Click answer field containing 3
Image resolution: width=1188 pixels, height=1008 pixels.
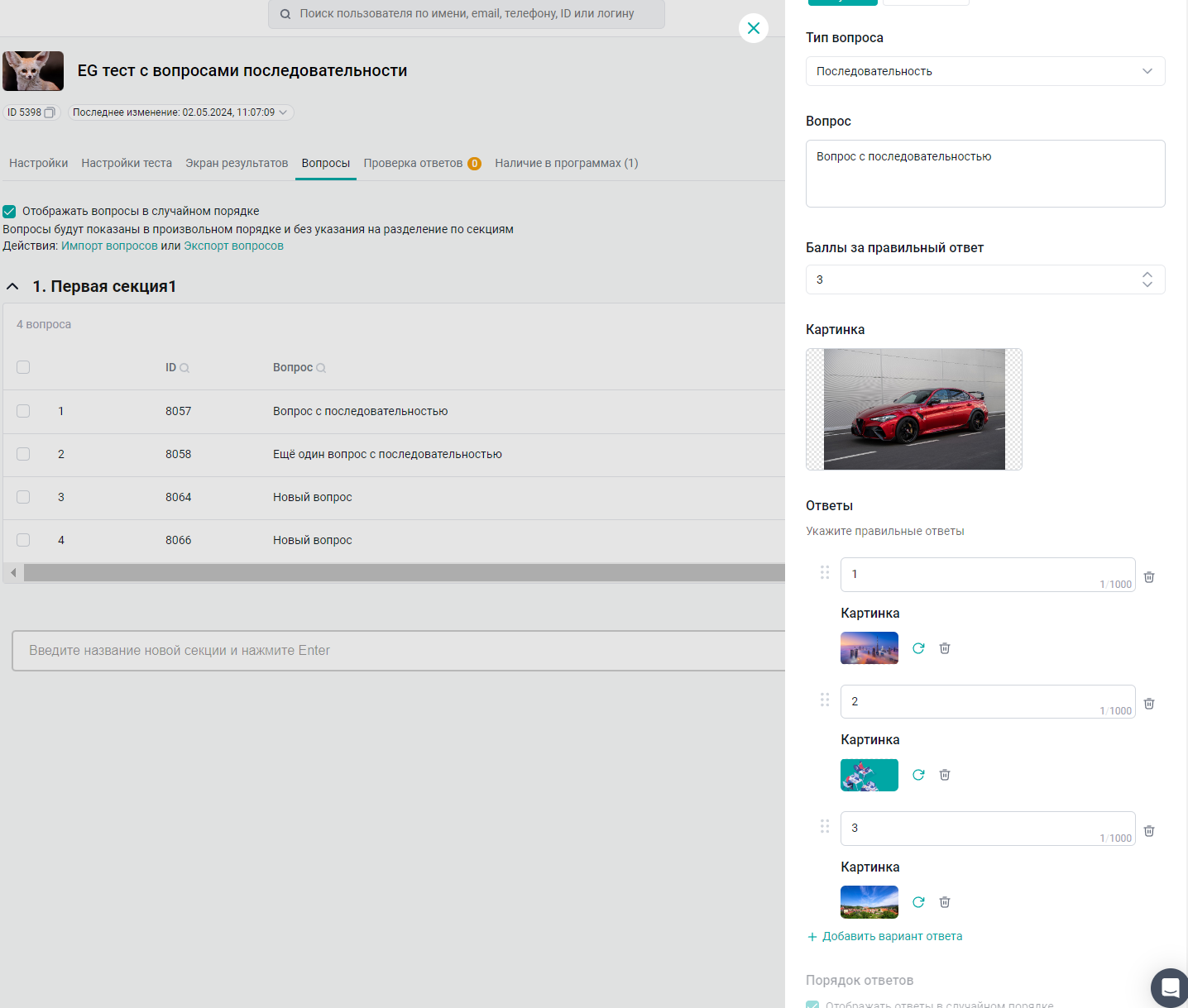pos(988,829)
